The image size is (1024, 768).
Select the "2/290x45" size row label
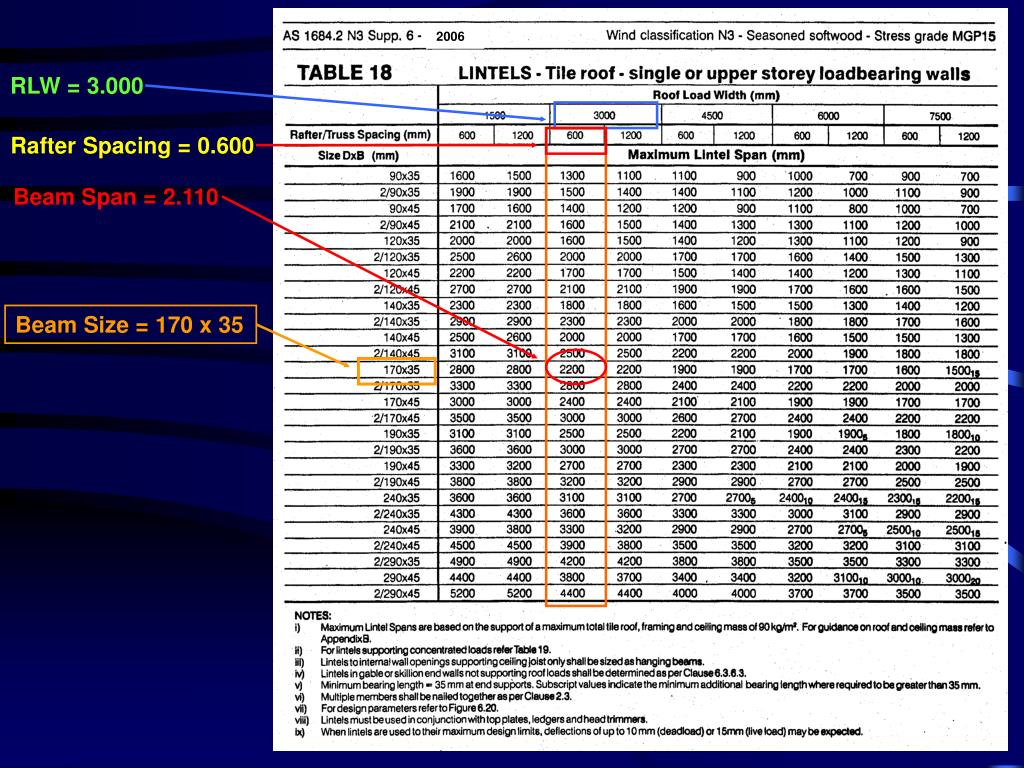click(x=396, y=594)
